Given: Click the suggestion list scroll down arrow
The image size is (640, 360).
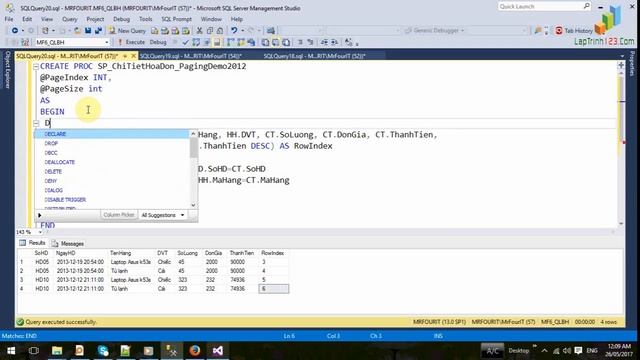Looking at the screenshot, I should click(x=193, y=205).
